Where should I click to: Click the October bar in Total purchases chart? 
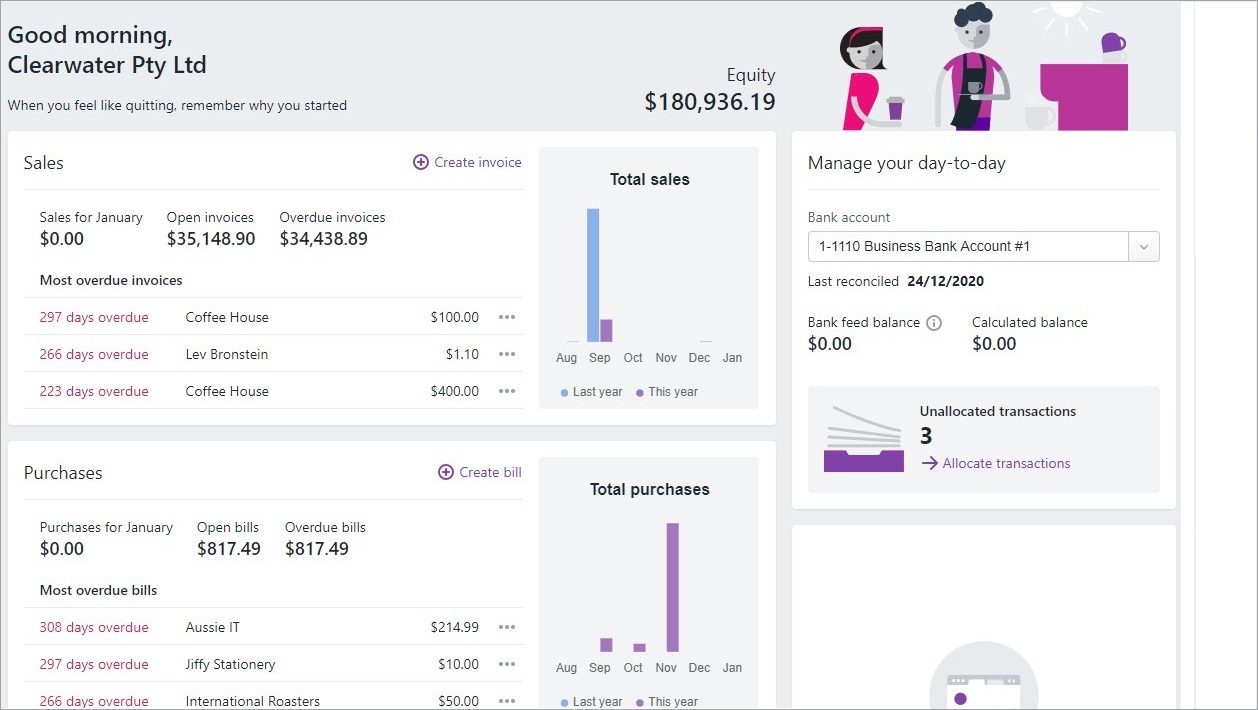pyautogui.click(x=640, y=648)
